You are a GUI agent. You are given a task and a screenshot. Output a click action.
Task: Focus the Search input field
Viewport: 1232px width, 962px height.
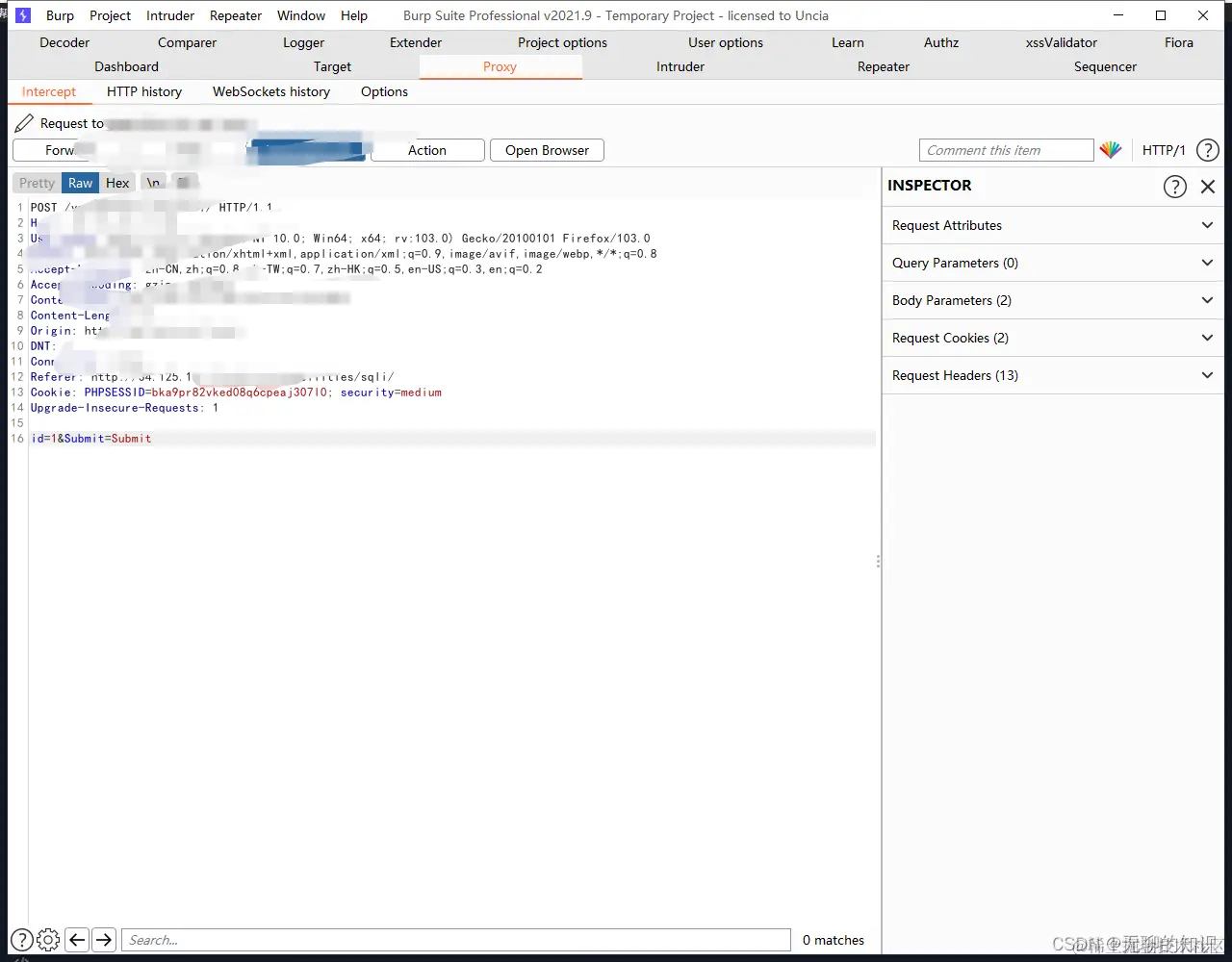pyautogui.click(x=456, y=940)
